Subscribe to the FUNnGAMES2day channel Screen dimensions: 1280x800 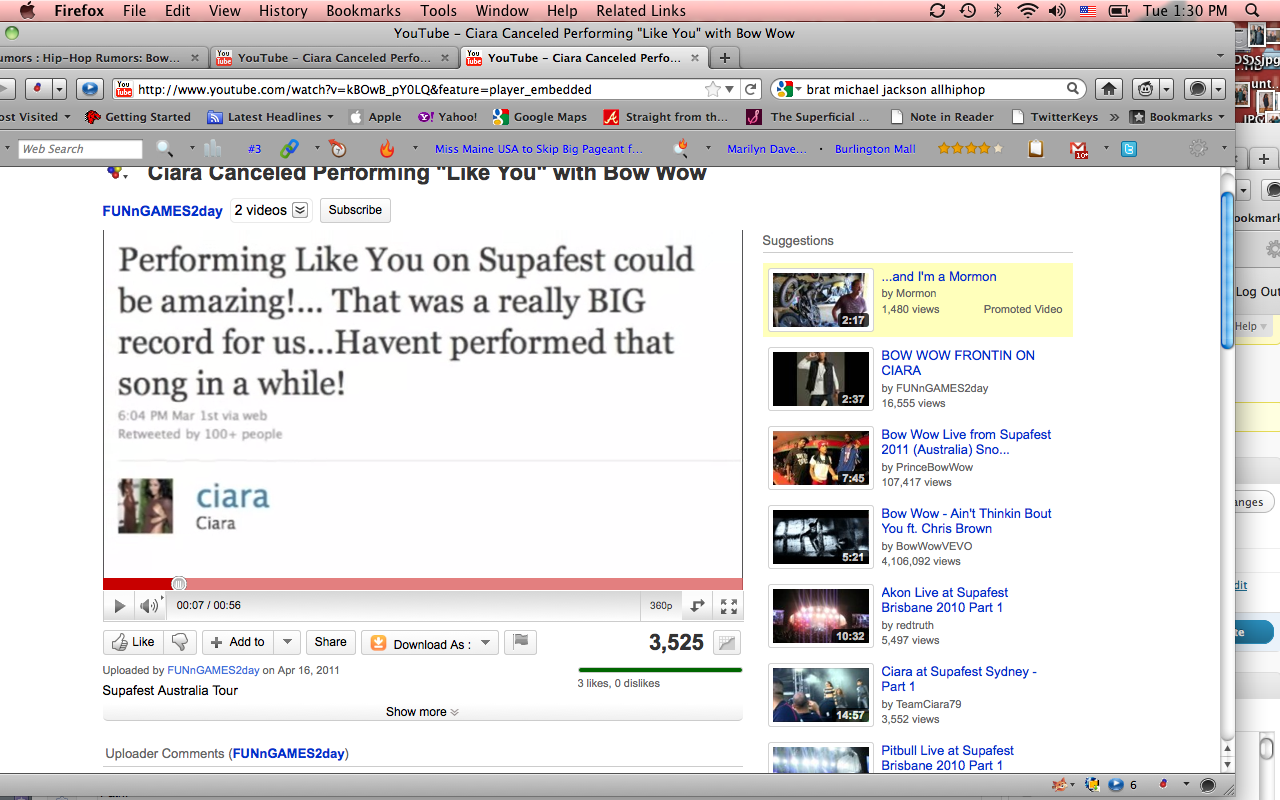coord(355,210)
